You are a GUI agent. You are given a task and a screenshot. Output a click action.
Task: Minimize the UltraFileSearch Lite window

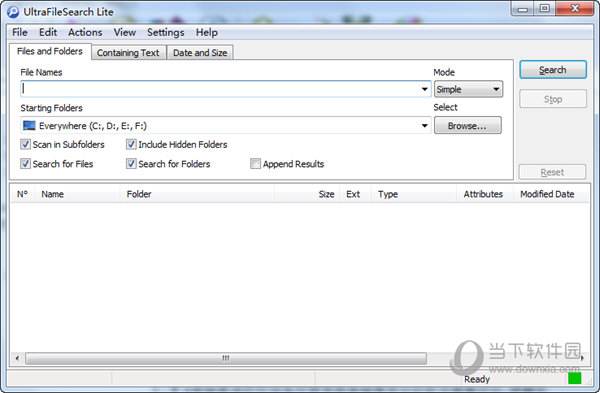523,8
